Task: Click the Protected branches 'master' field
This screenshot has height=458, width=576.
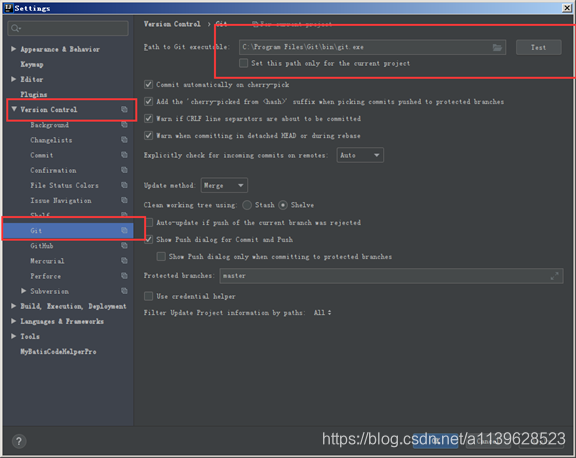Action: [x=391, y=276]
